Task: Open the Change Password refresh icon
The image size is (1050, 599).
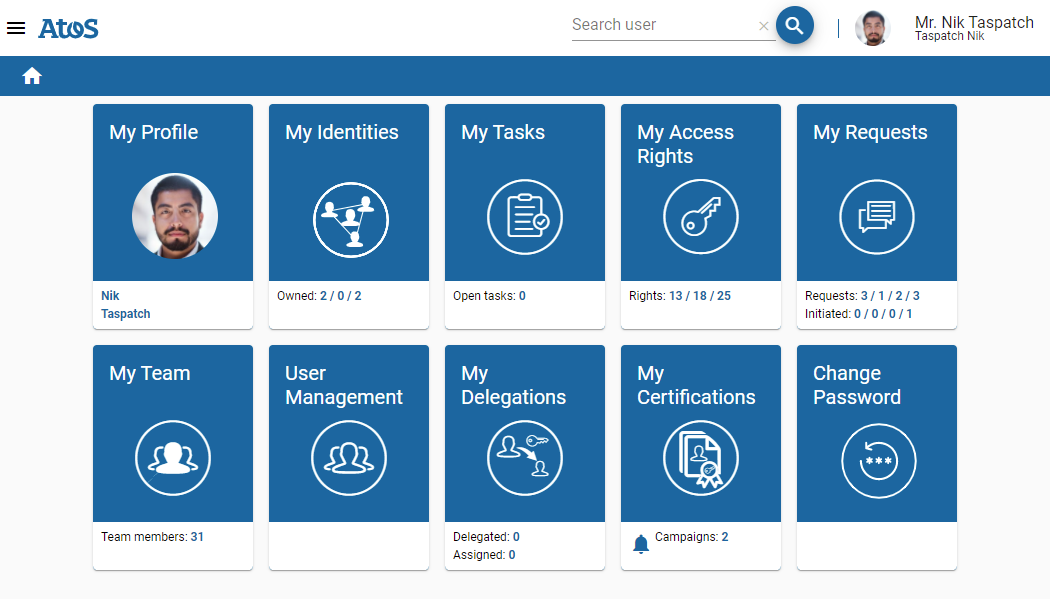Action: coord(876,461)
